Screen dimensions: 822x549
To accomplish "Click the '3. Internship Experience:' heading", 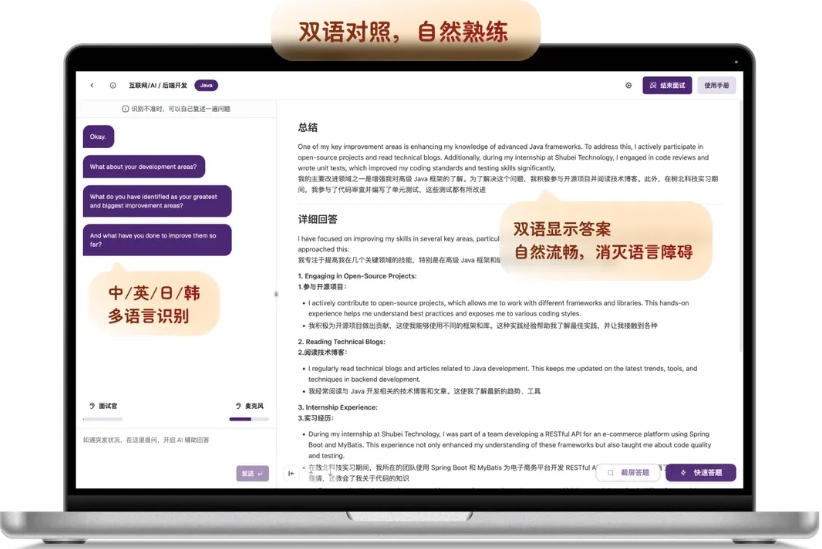I will (x=338, y=407).
